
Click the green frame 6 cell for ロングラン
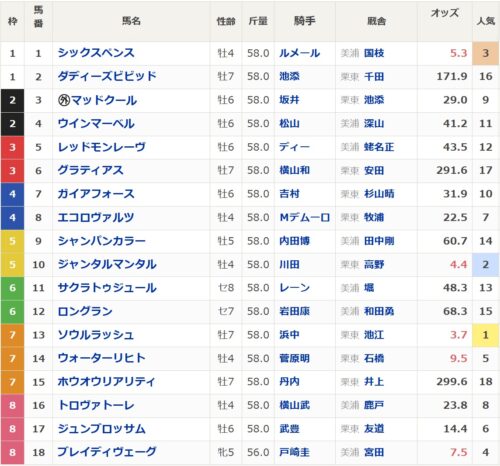tap(12, 311)
